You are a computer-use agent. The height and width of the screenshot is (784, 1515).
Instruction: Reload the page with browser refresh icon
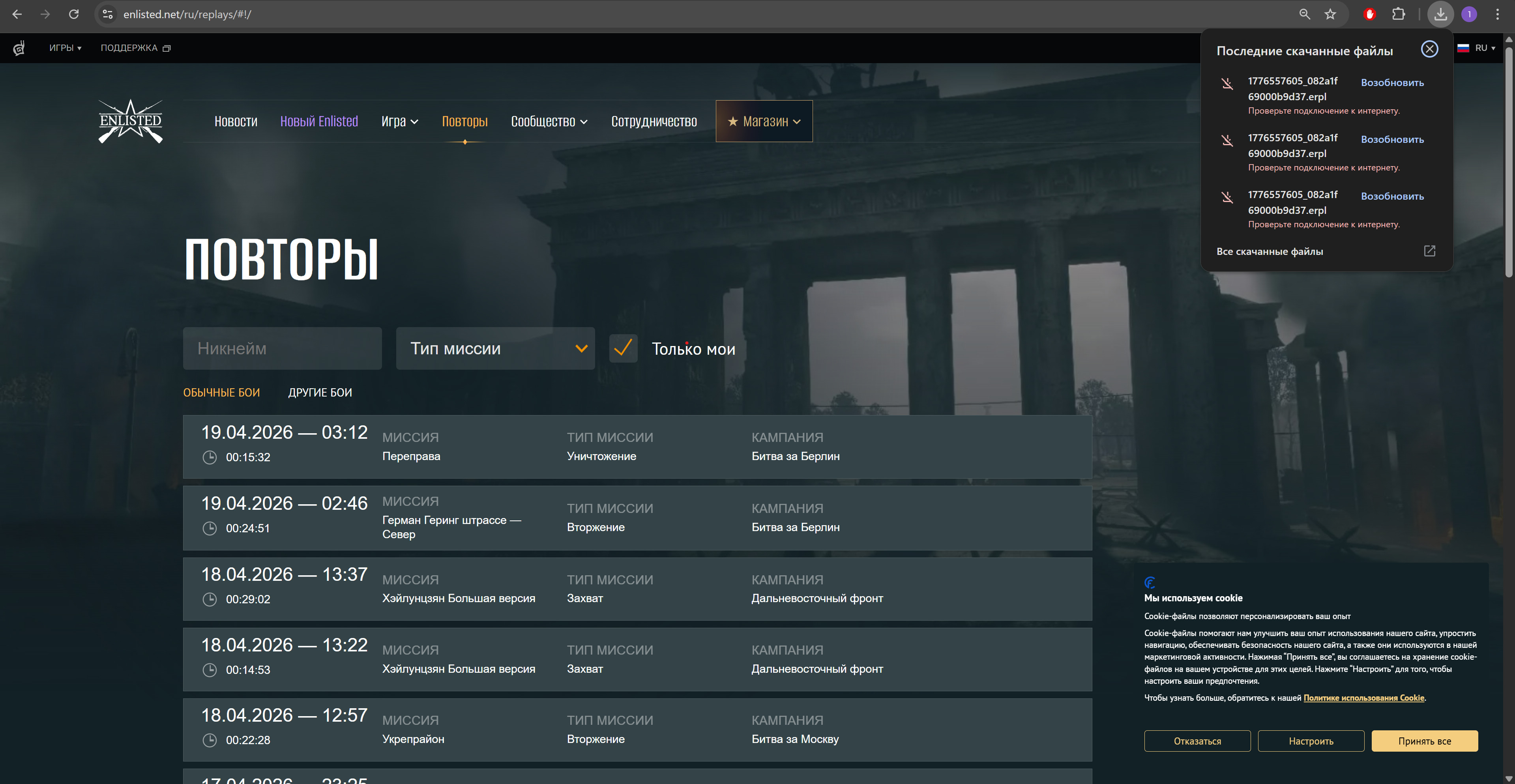click(73, 14)
